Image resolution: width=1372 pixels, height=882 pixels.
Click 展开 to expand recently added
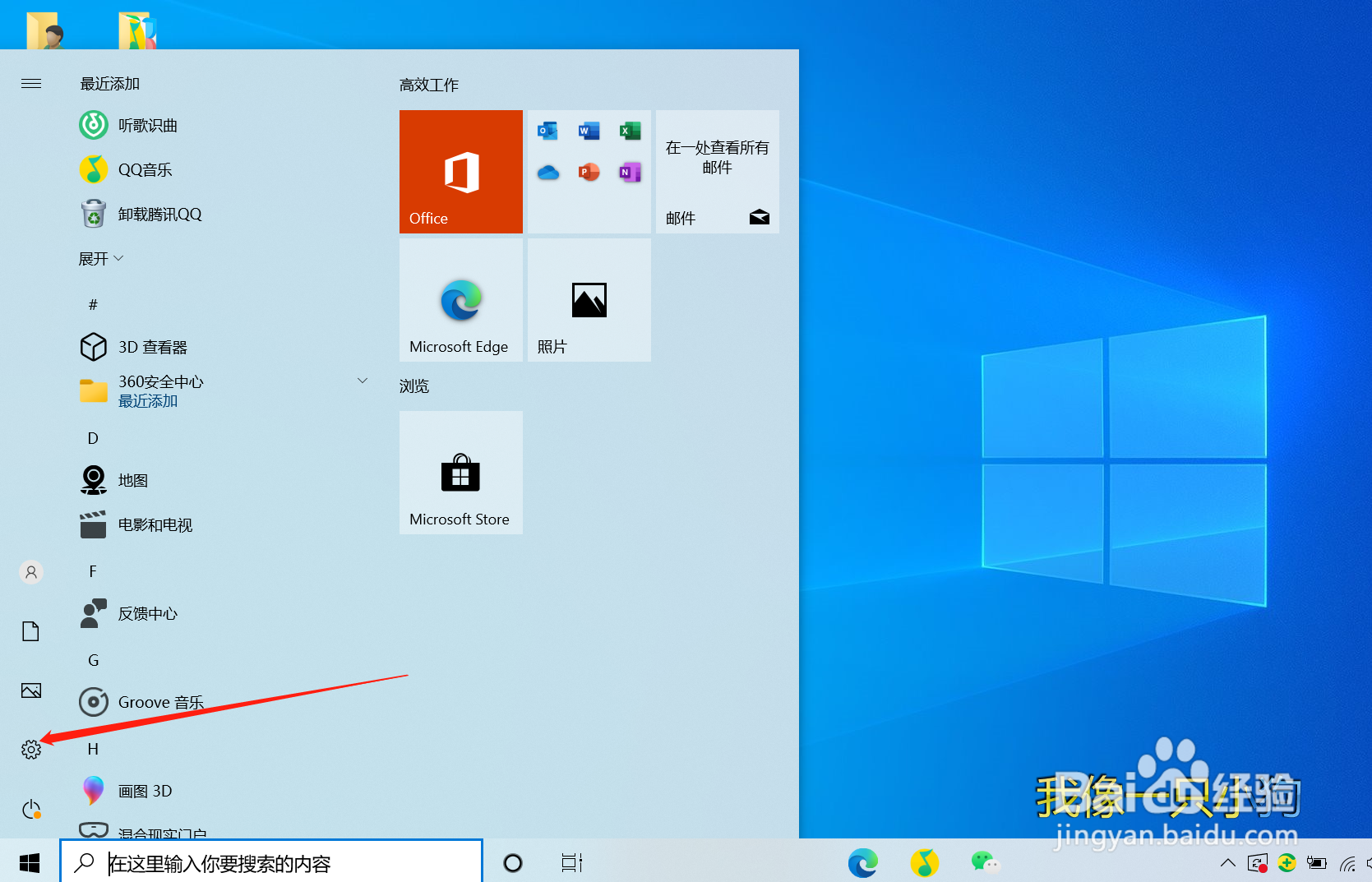tap(100, 259)
